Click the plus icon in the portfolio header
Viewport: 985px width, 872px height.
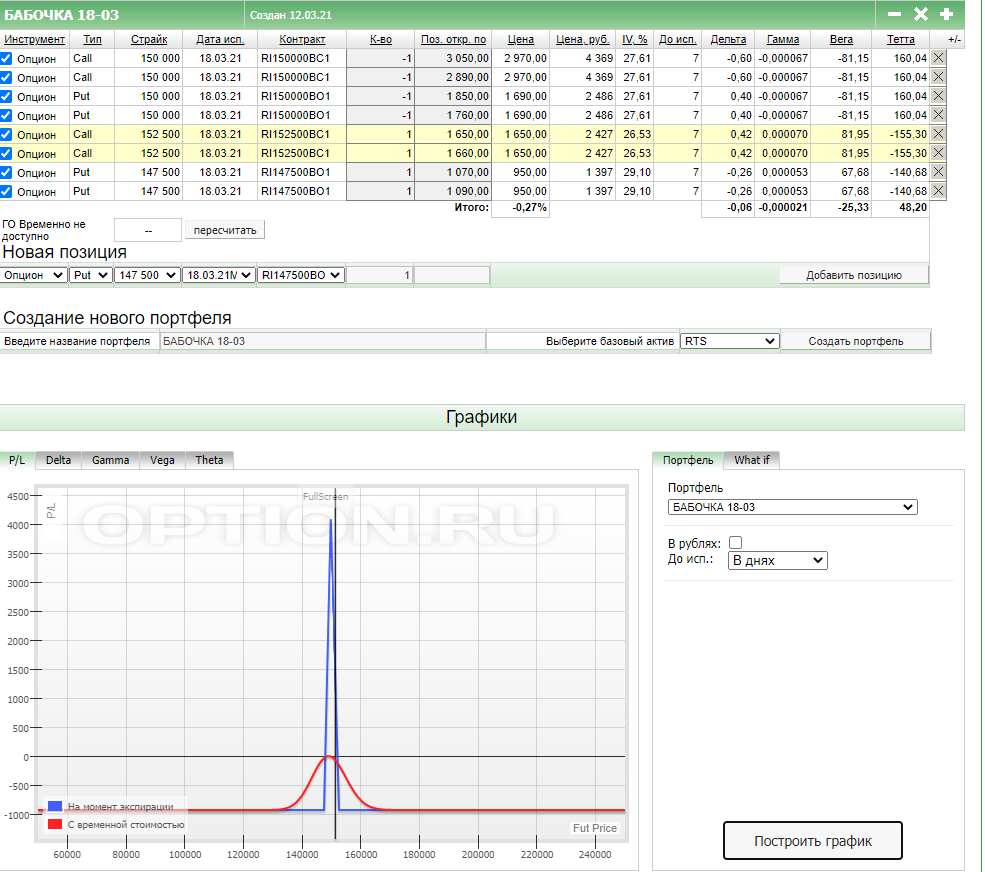click(x=946, y=14)
